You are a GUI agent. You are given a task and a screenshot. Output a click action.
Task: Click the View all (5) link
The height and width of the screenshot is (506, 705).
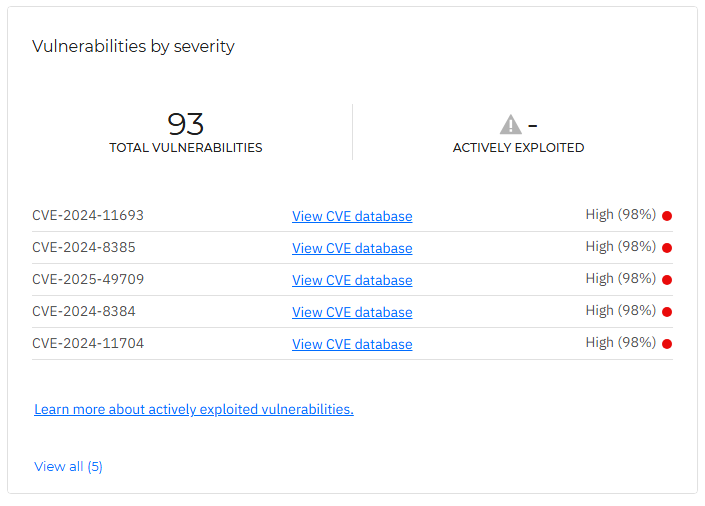(68, 466)
